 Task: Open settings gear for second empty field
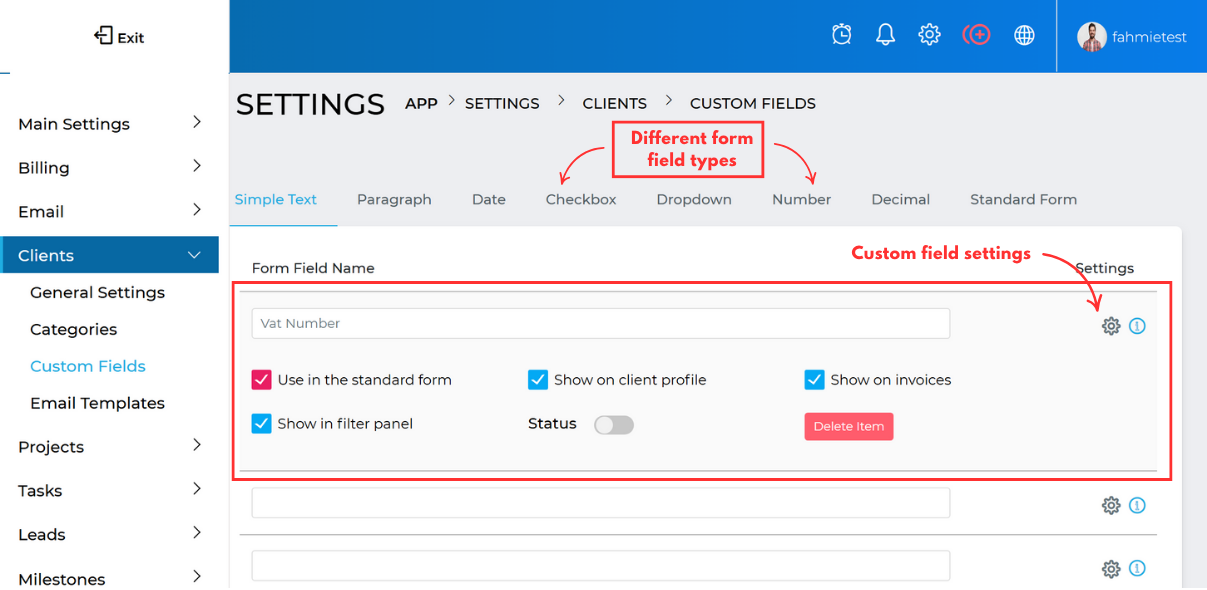(x=1111, y=505)
